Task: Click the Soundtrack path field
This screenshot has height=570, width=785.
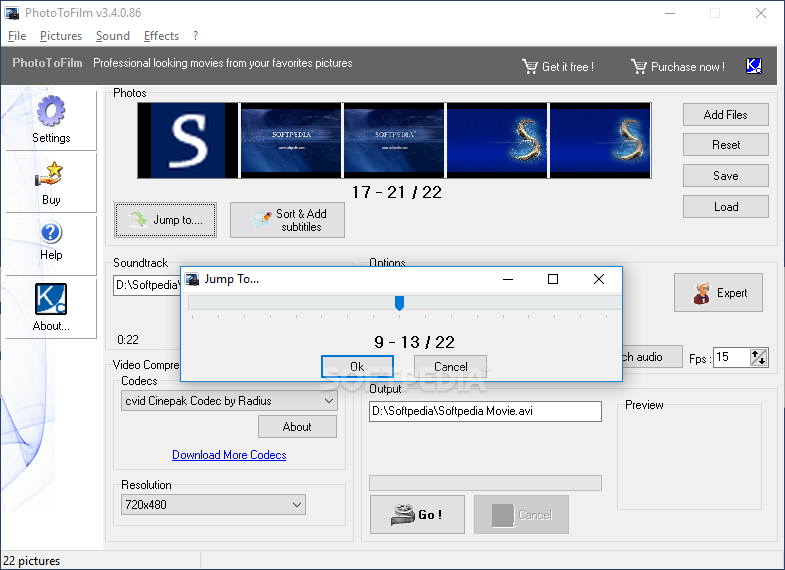Action: click(x=147, y=285)
